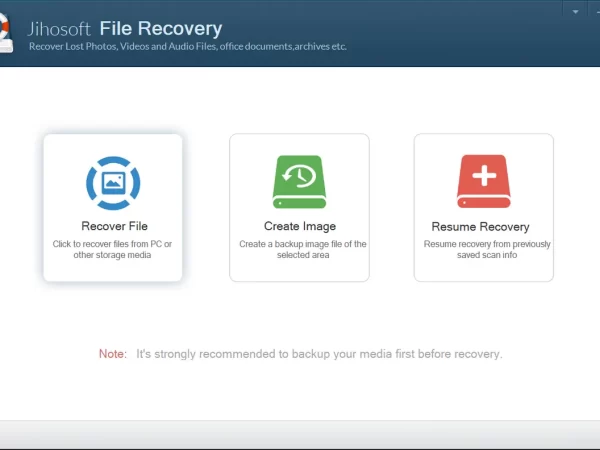Click the red Resume Recovery drive icon
The image size is (600, 450).
[x=484, y=181]
